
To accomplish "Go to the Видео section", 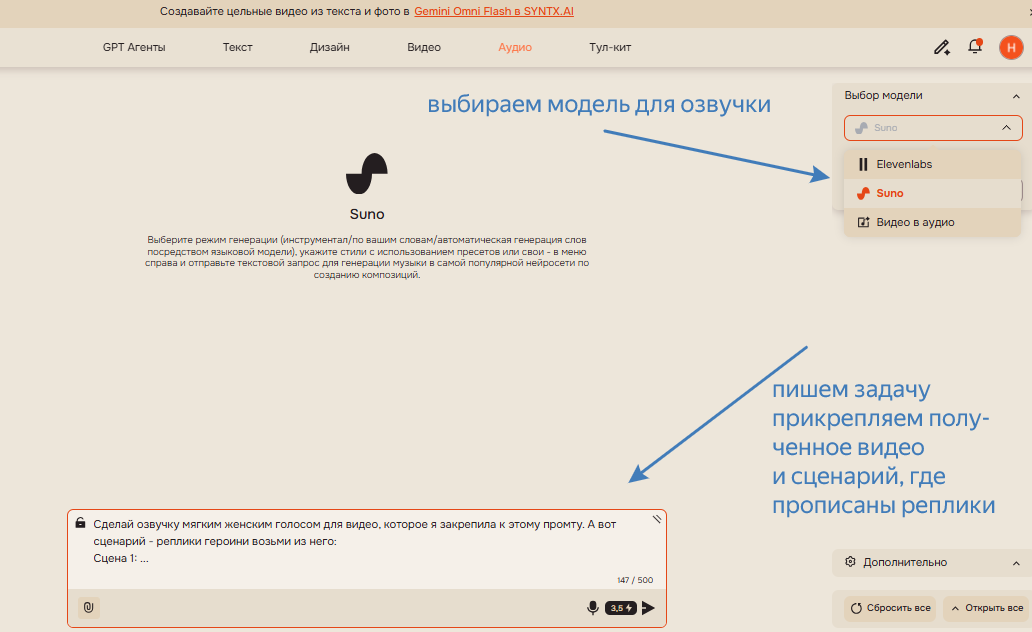I will click(424, 47).
